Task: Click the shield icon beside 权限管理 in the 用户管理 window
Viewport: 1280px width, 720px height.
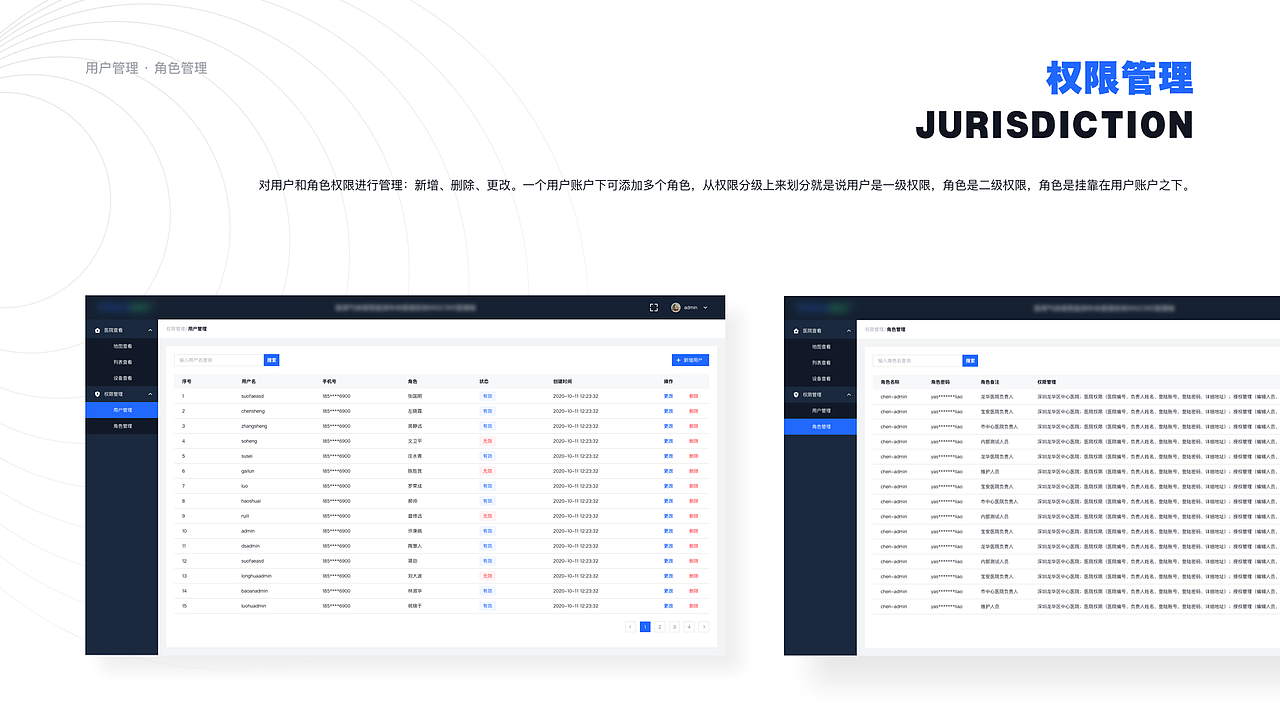Action: pyautogui.click(x=97, y=394)
